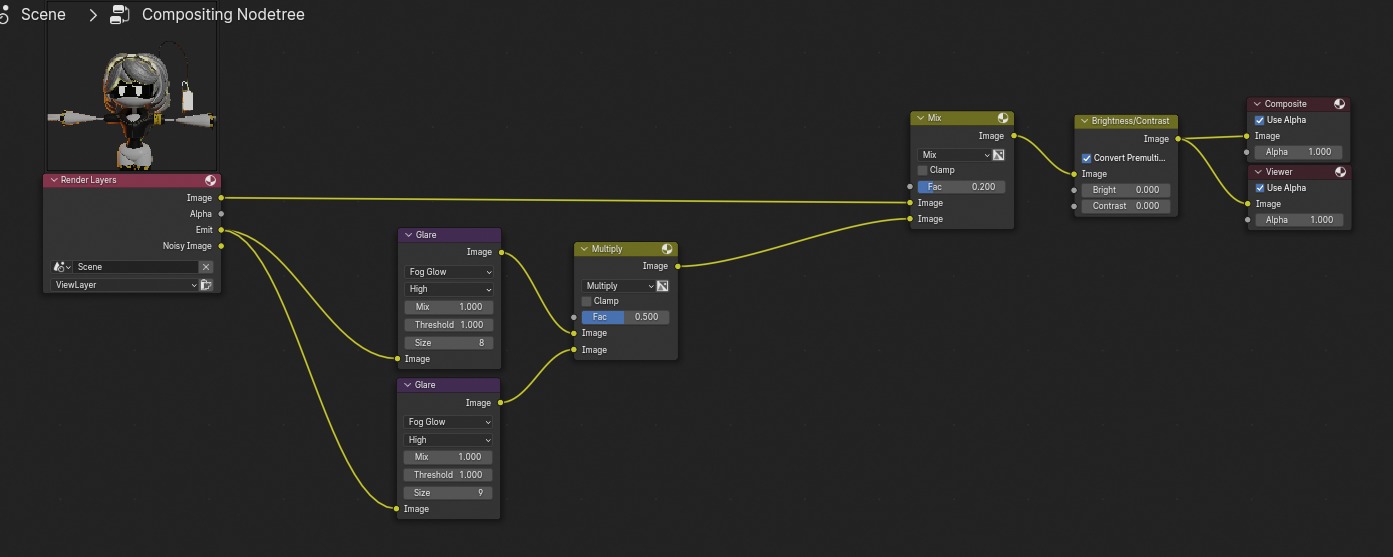Toggle preview icon on Render Layers node header

point(211,180)
